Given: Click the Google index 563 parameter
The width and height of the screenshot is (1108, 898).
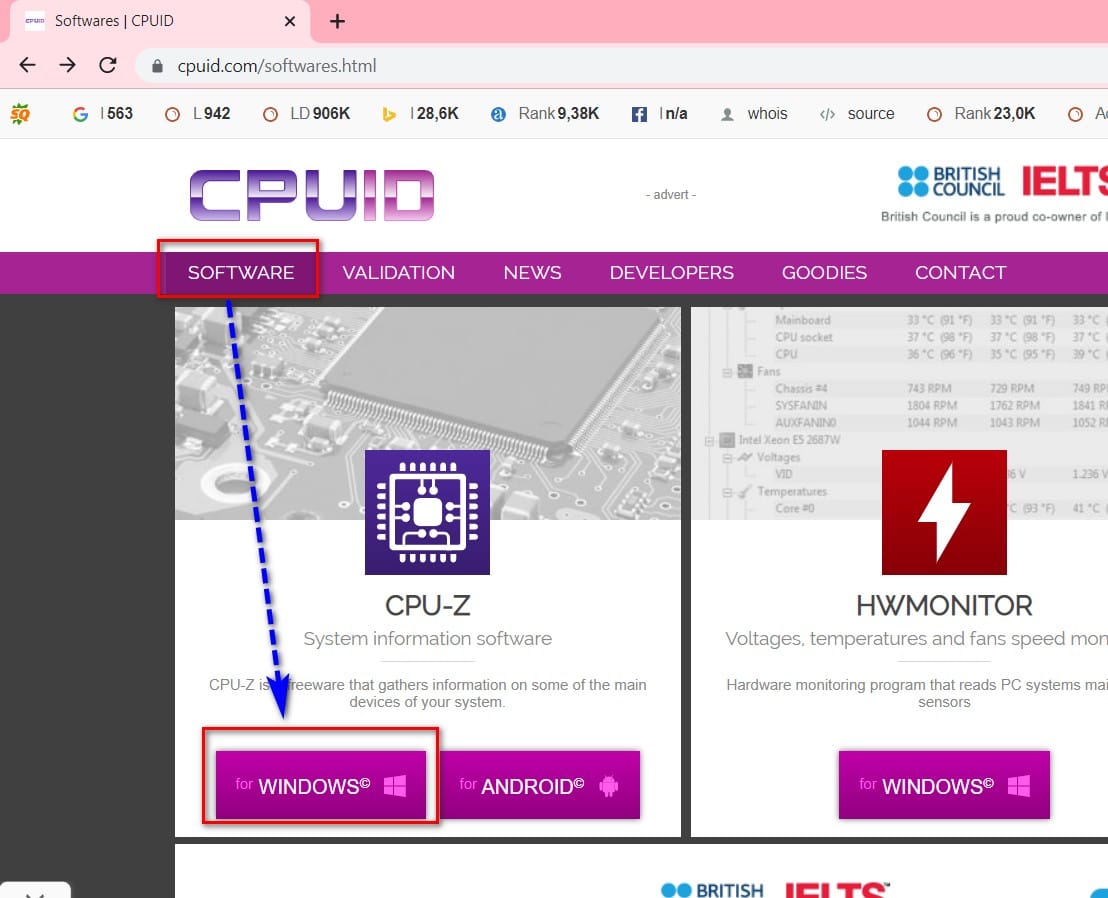Looking at the screenshot, I should [x=102, y=114].
